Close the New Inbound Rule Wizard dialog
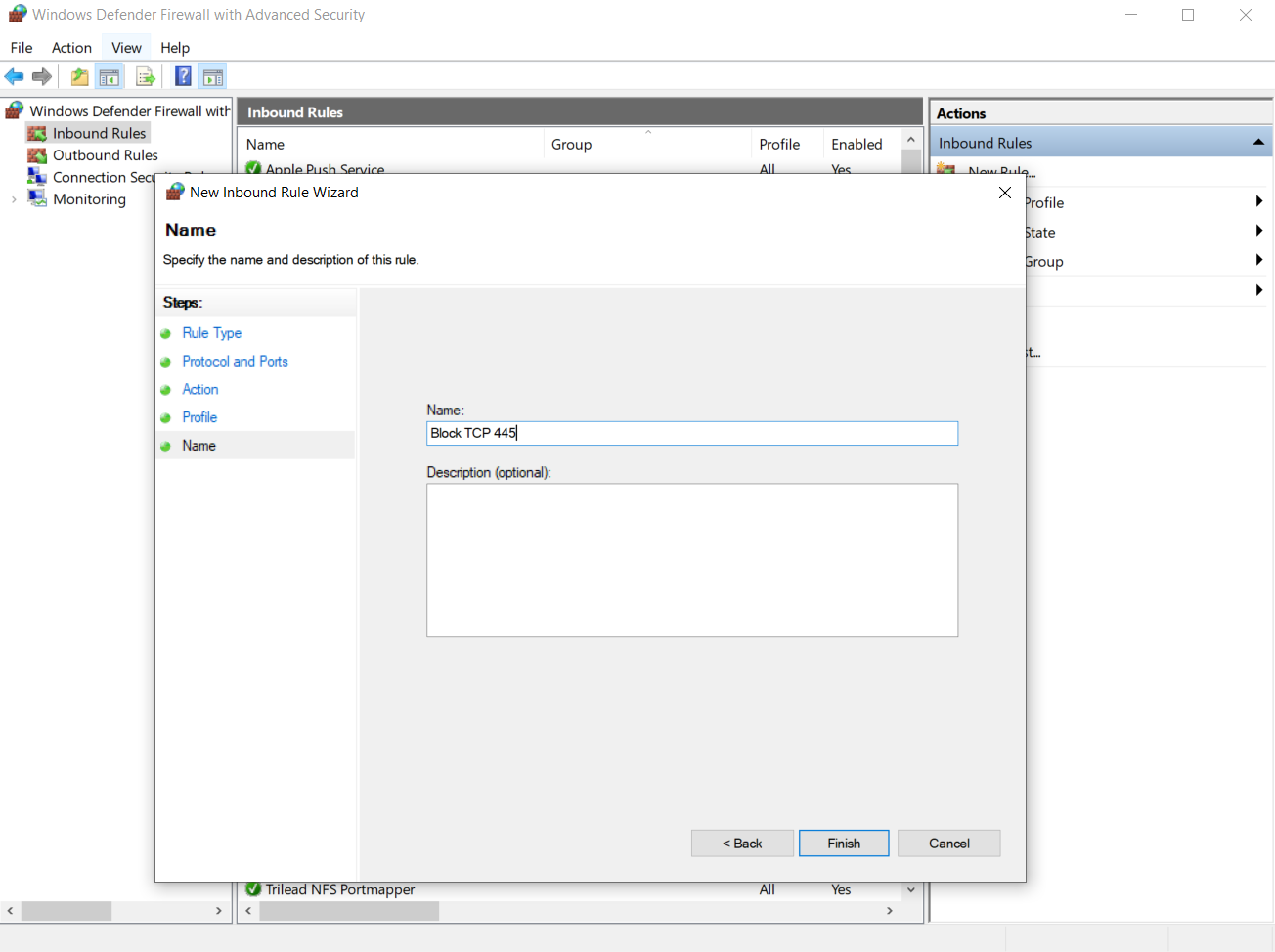The height and width of the screenshot is (952, 1275). (1004, 193)
